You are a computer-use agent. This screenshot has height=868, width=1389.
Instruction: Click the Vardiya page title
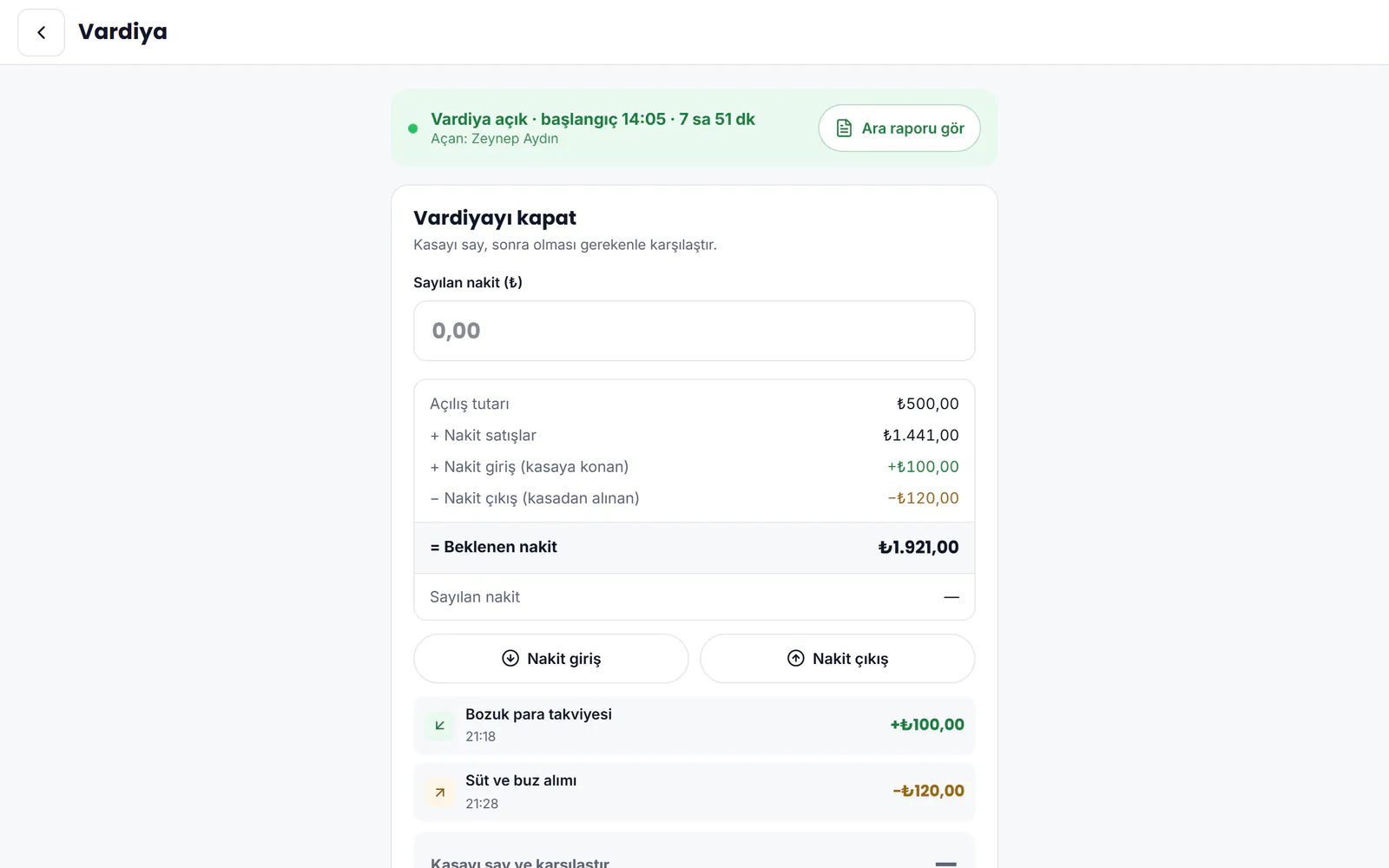coord(122,32)
